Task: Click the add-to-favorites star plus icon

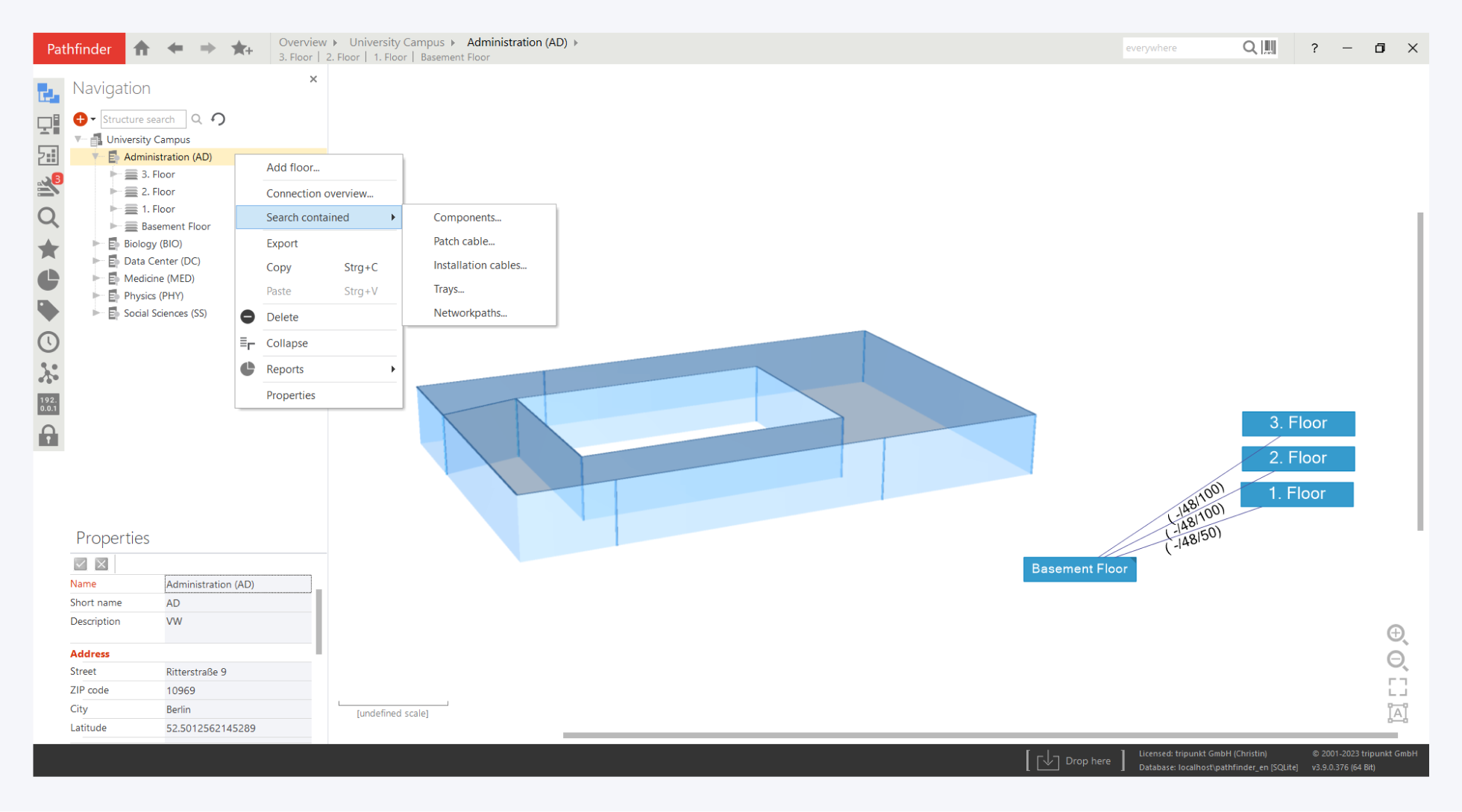Action: click(x=242, y=48)
